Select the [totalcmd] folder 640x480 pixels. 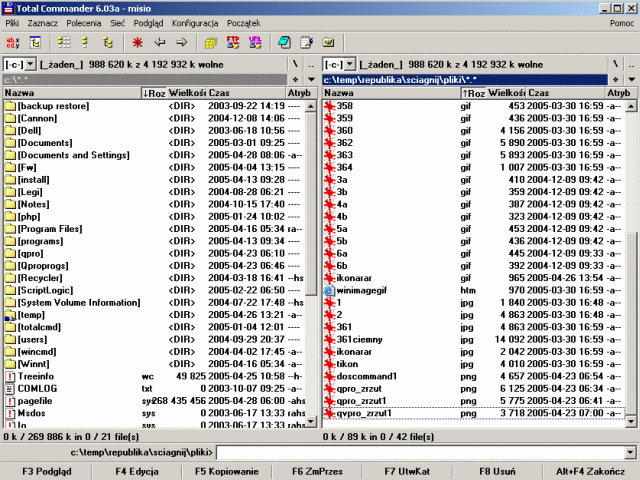pyautogui.click(x=154, y=327)
